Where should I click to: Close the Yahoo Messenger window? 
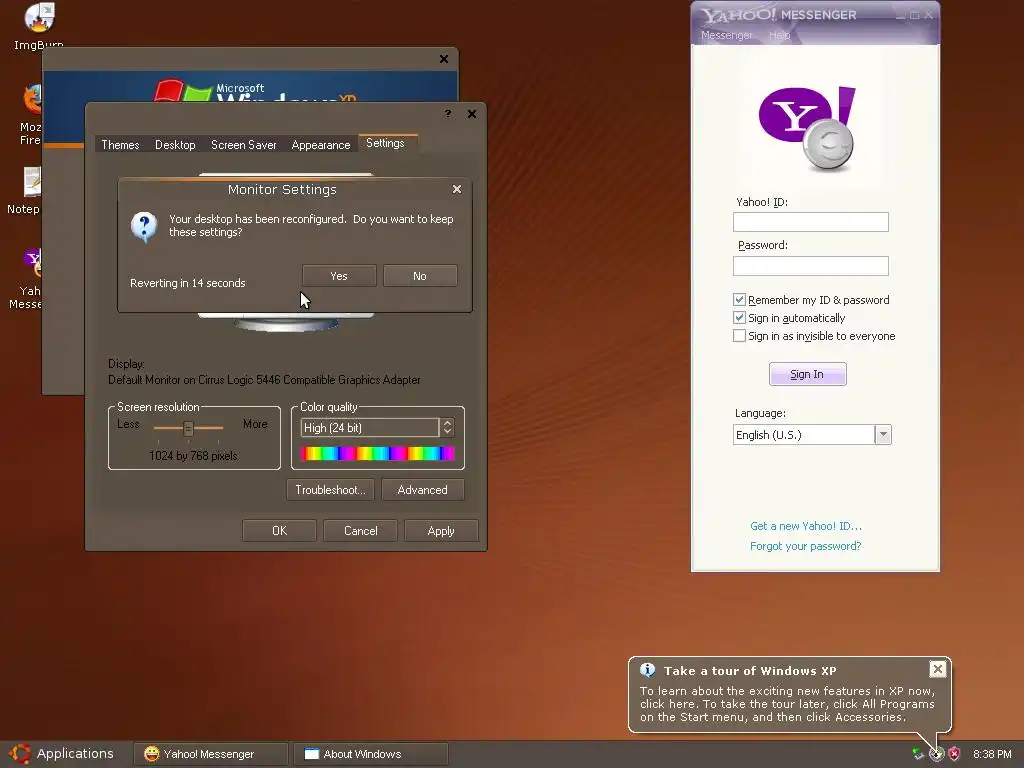929,15
